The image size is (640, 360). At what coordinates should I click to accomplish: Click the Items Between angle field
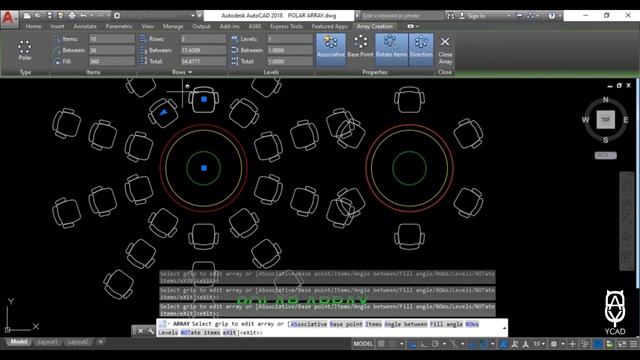tap(111, 50)
